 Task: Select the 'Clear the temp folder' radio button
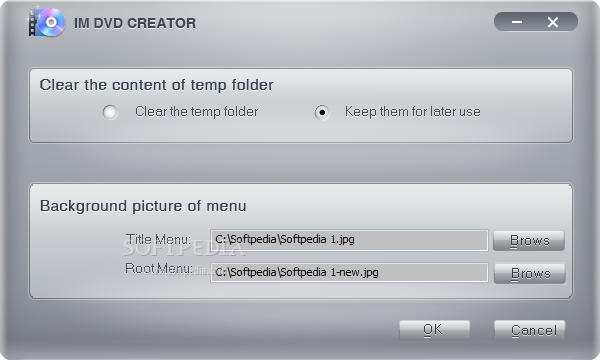point(110,112)
